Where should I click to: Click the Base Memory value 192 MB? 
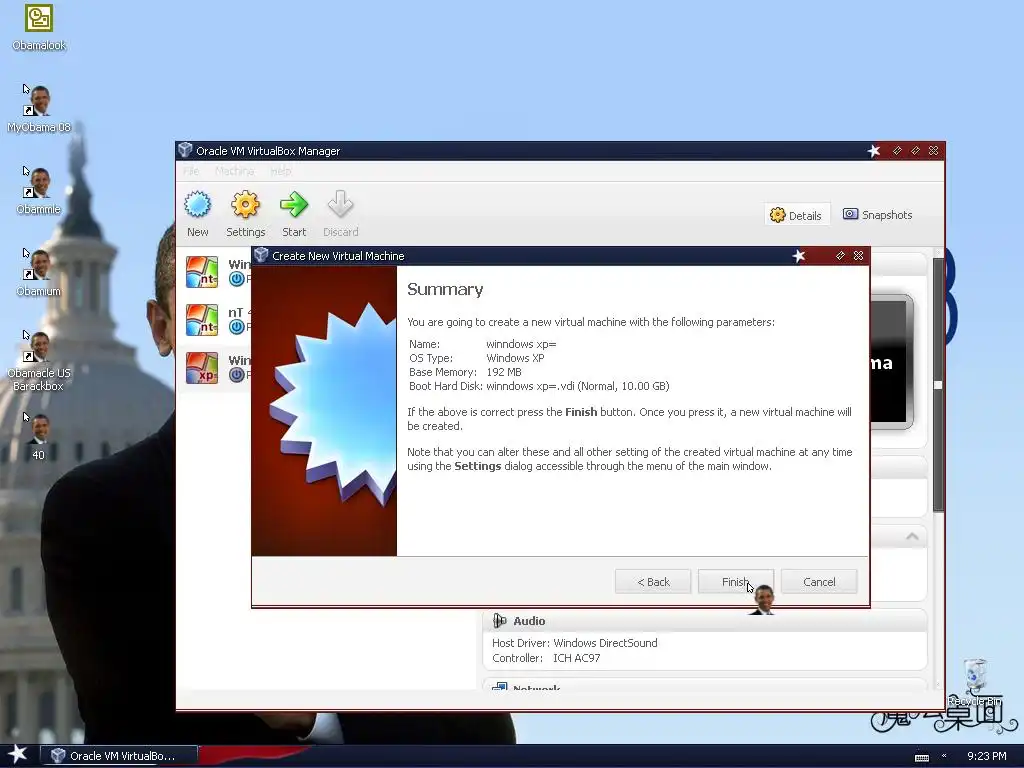[504, 372]
